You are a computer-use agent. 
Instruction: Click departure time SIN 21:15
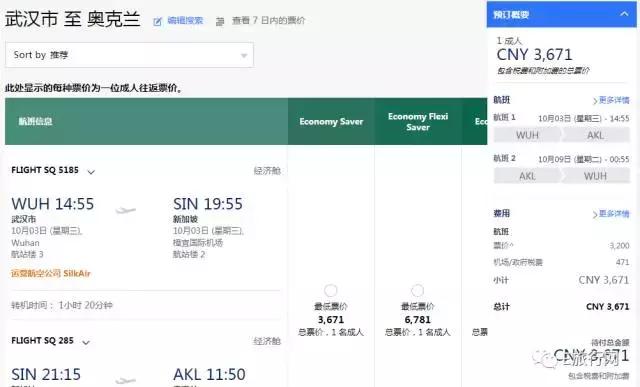46,374
